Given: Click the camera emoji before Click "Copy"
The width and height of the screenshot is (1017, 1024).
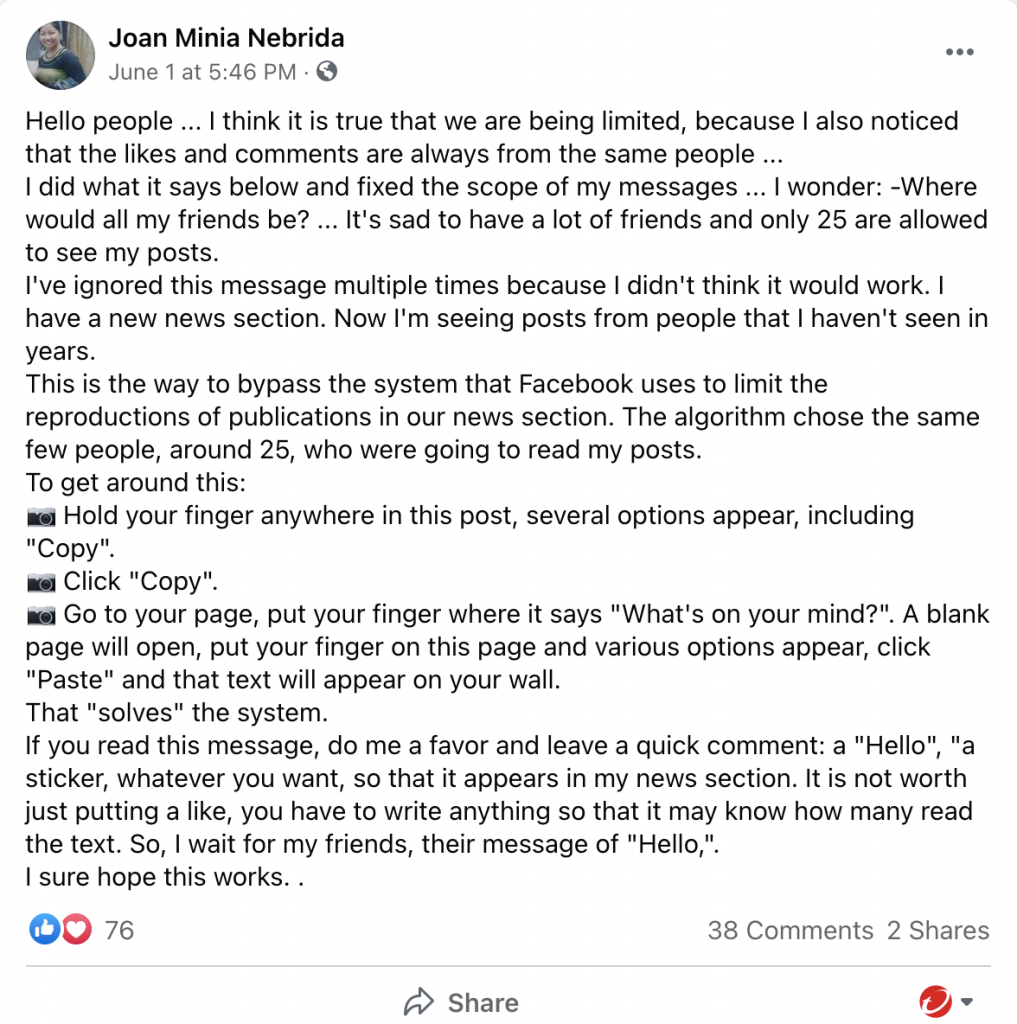Looking at the screenshot, I should 41,582.
